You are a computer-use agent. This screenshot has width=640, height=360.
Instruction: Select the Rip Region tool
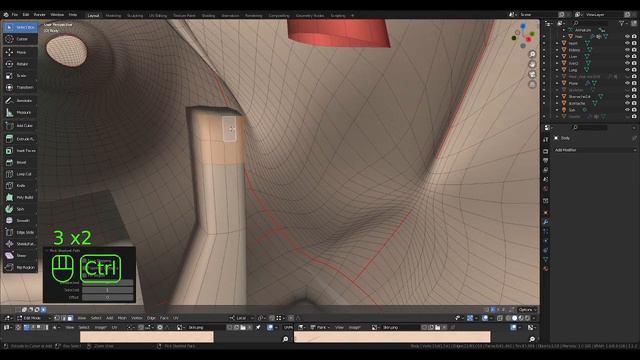point(20,267)
